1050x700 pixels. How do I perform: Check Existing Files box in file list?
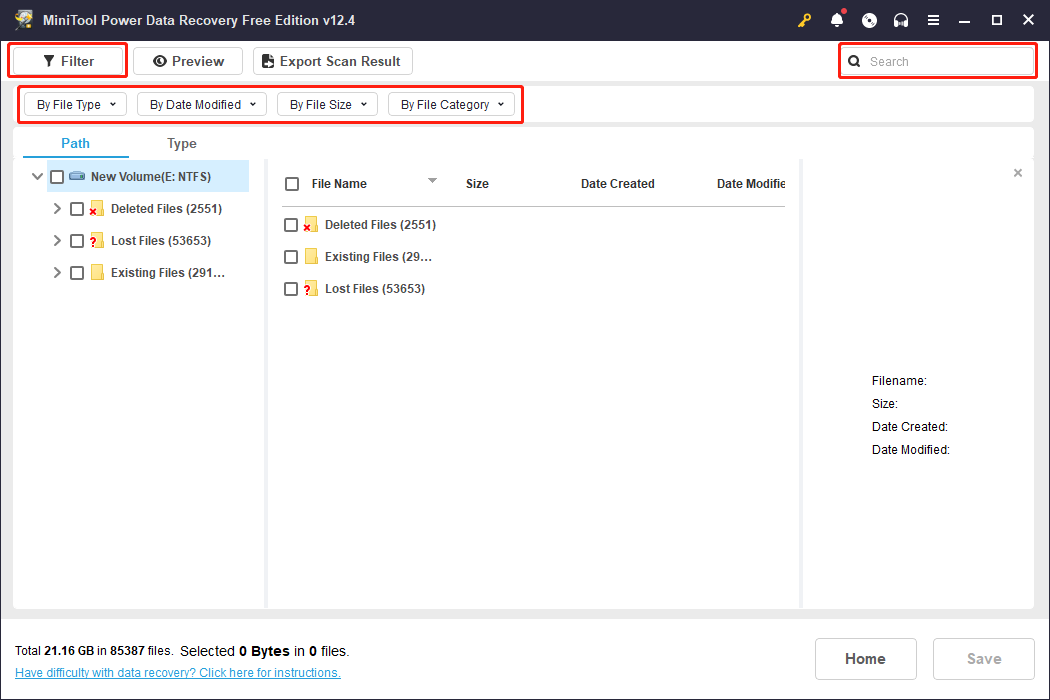tap(291, 257)
